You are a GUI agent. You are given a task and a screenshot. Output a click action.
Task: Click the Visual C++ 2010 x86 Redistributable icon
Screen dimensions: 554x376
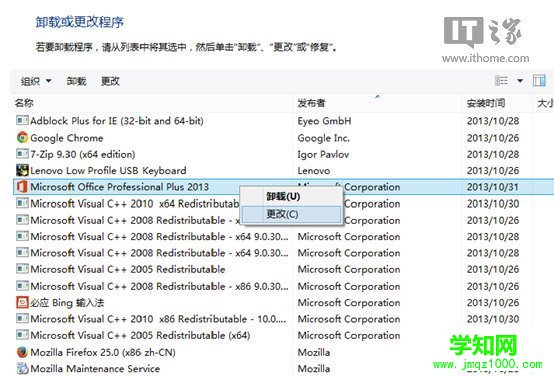[22, 319]
